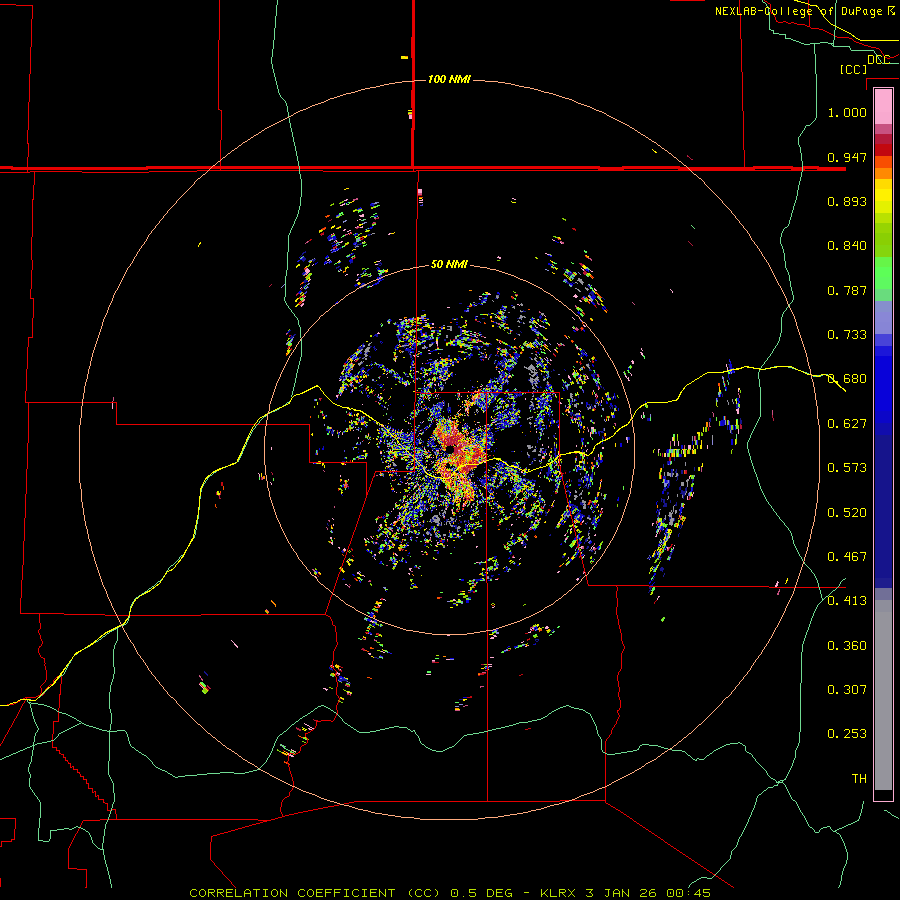The width and height of the screenshot is (900, 900).
Task: Select the 50 NMI range ring label
Action: tap(449, 264)
